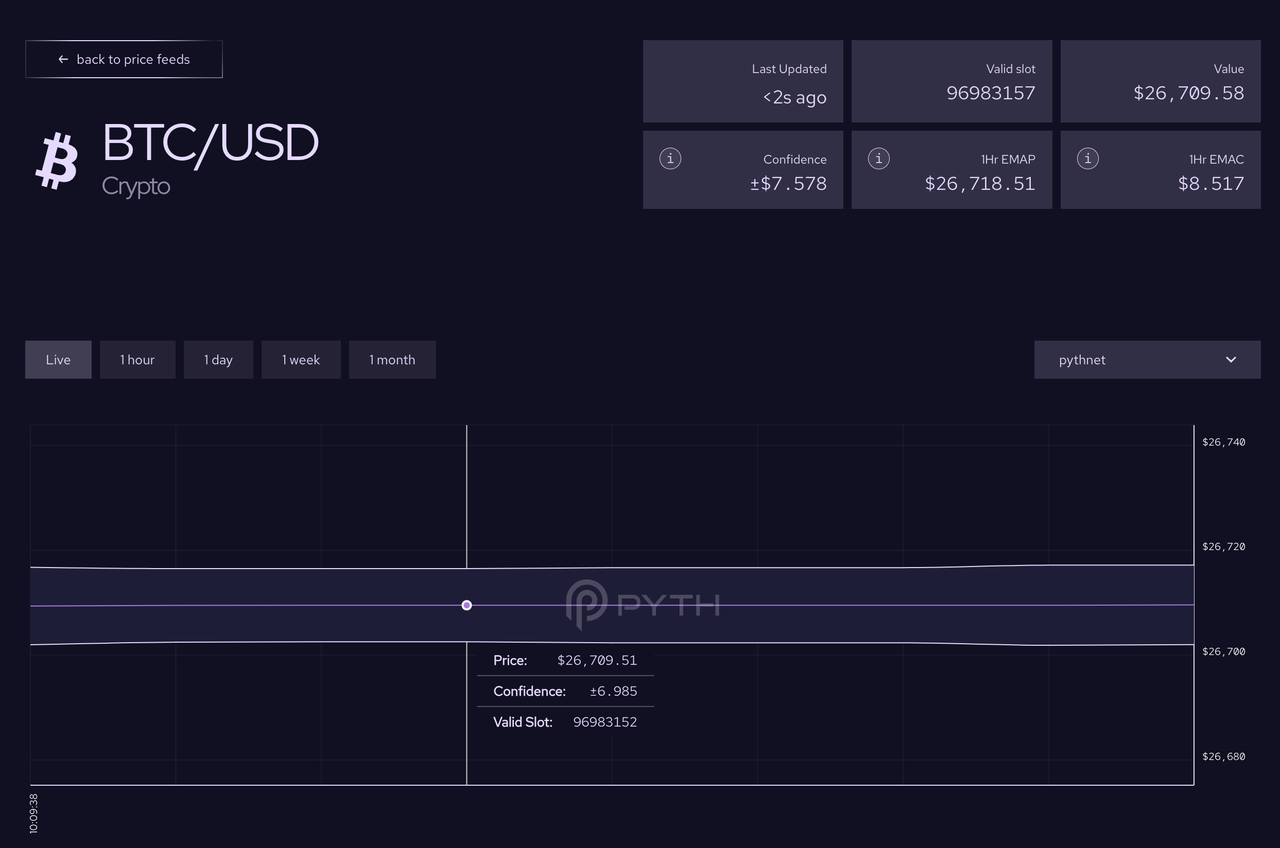Click the Confidence info icon

tap(670, 158)
